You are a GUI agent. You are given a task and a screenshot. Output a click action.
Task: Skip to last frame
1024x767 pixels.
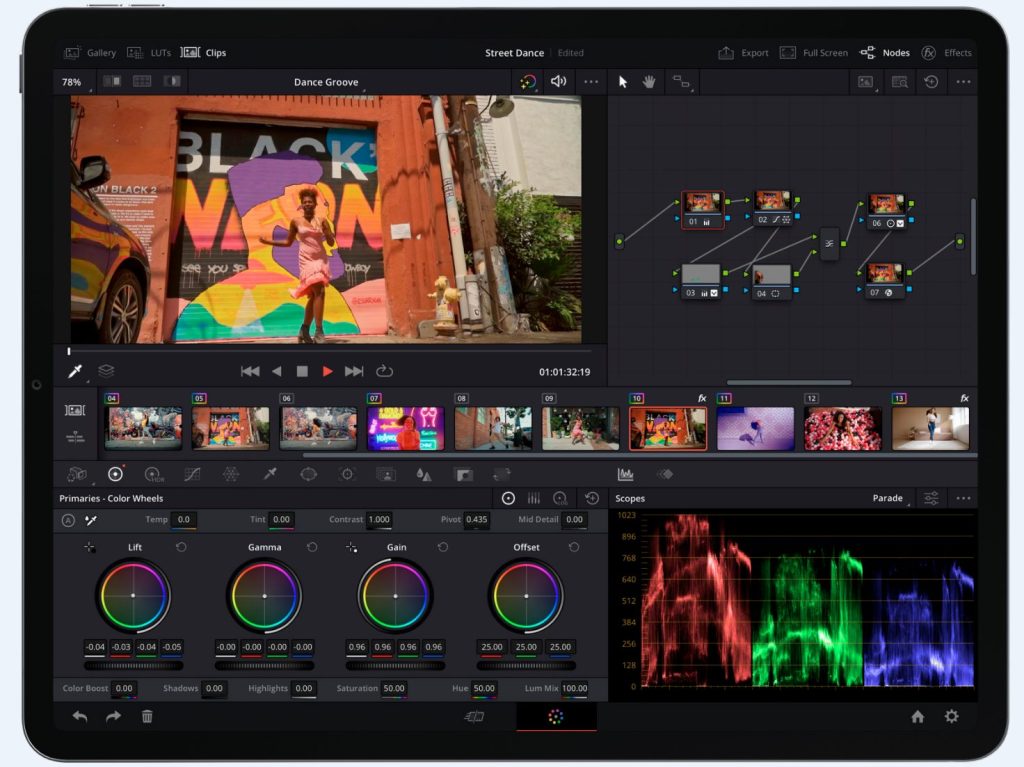354,371
